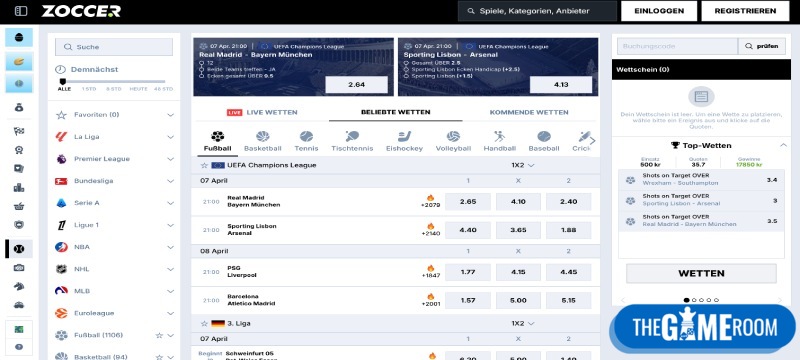The image size is (800, 360).
Task: Click the Bundesliga logo in league list
Action: (x=61, y=181)
